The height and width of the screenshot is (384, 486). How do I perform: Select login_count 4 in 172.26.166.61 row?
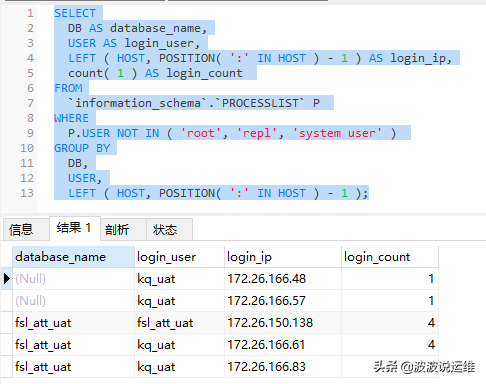390,345
